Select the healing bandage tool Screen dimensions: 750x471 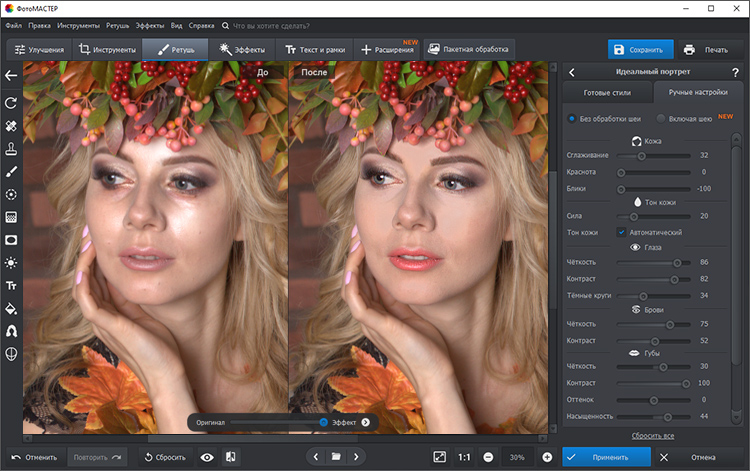[x=11, y=127]
